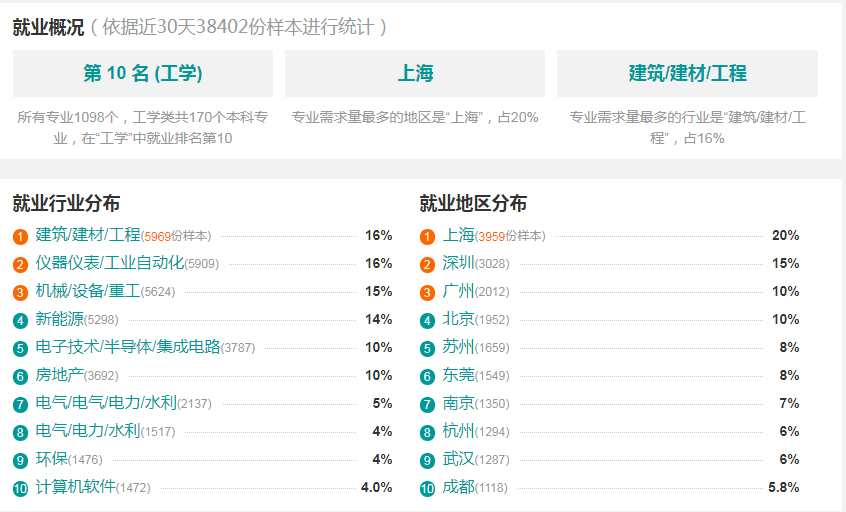846x512 pixels.
Task: Open the 北京 region link
Action: pyautogui.click(x=458, y=319)
